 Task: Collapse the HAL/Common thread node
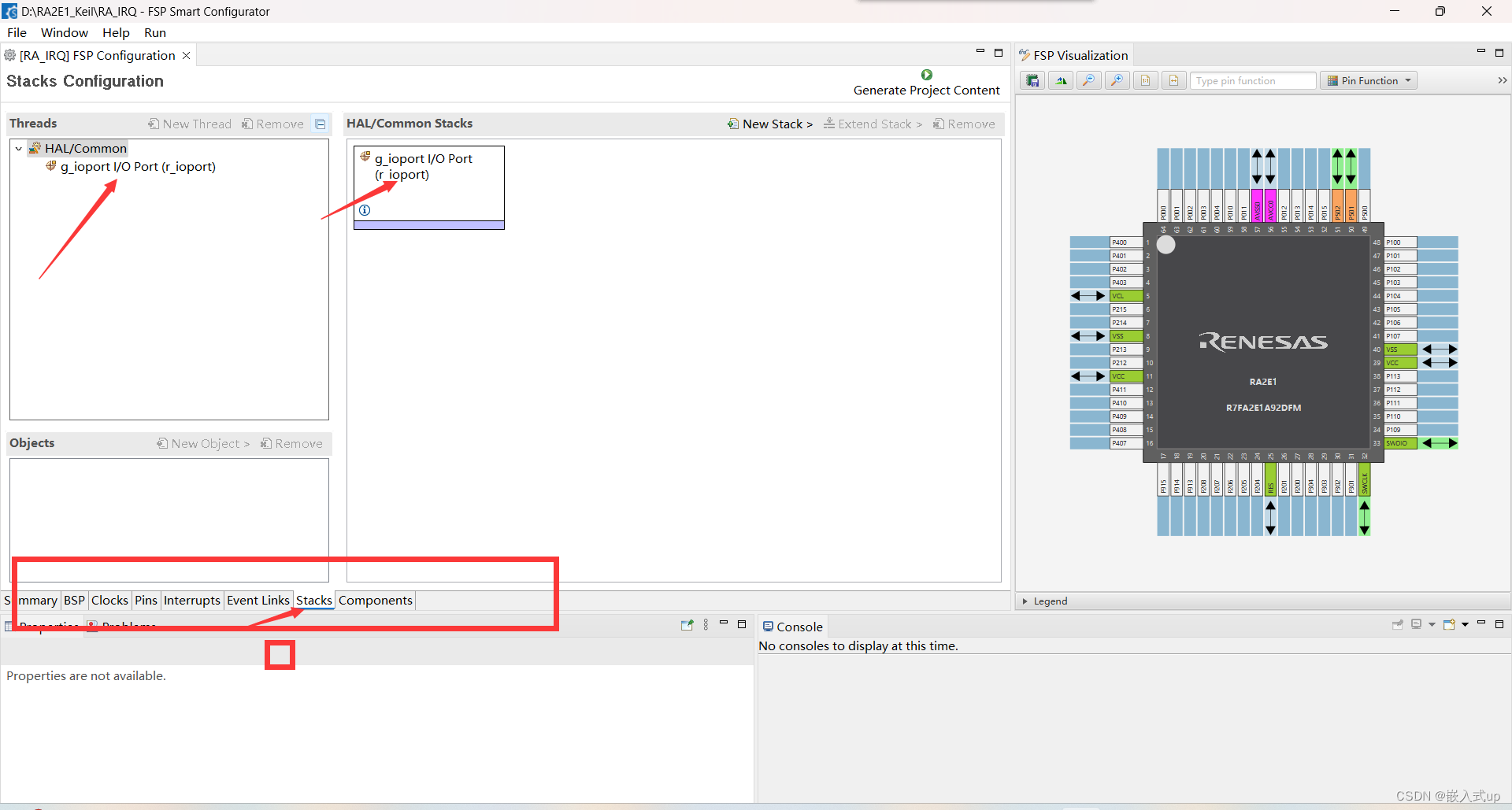click(x=19, y=148)
